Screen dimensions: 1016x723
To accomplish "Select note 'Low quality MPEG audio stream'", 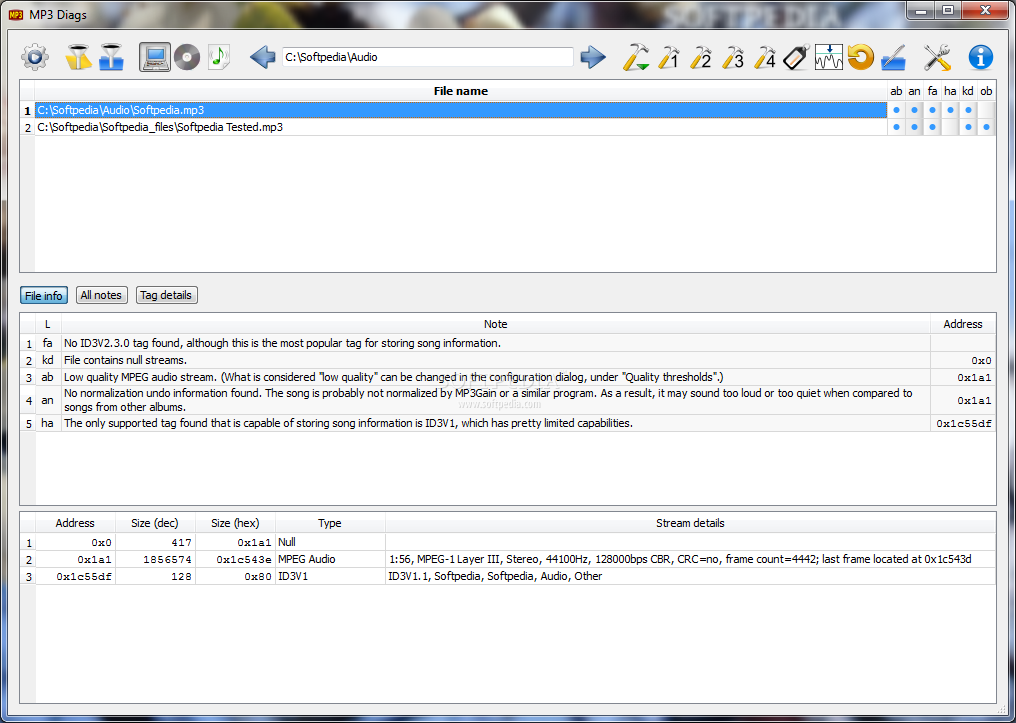I will 496,377.
